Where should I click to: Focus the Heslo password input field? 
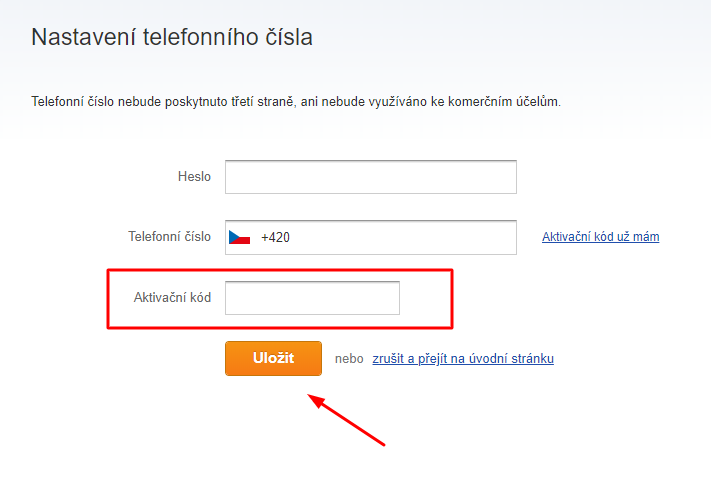(370, 177)
